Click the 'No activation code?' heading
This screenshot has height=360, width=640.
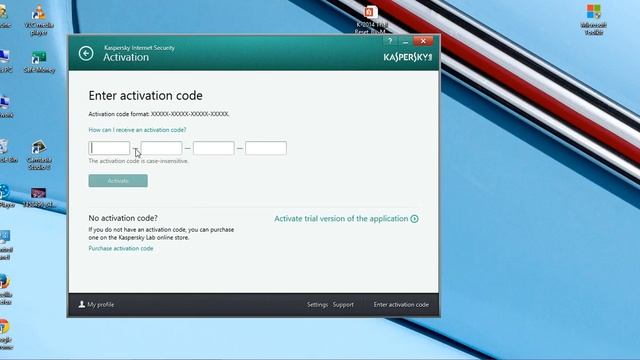[123, 218]
